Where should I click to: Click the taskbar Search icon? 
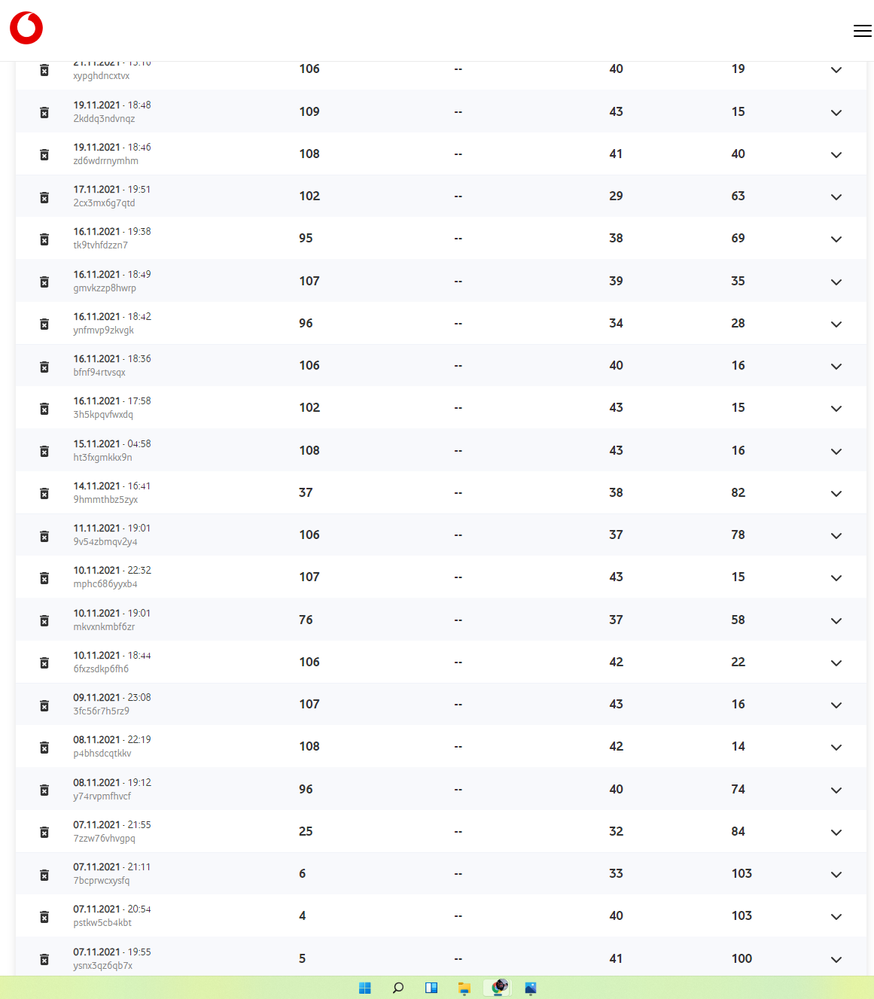tap(398, 988)
